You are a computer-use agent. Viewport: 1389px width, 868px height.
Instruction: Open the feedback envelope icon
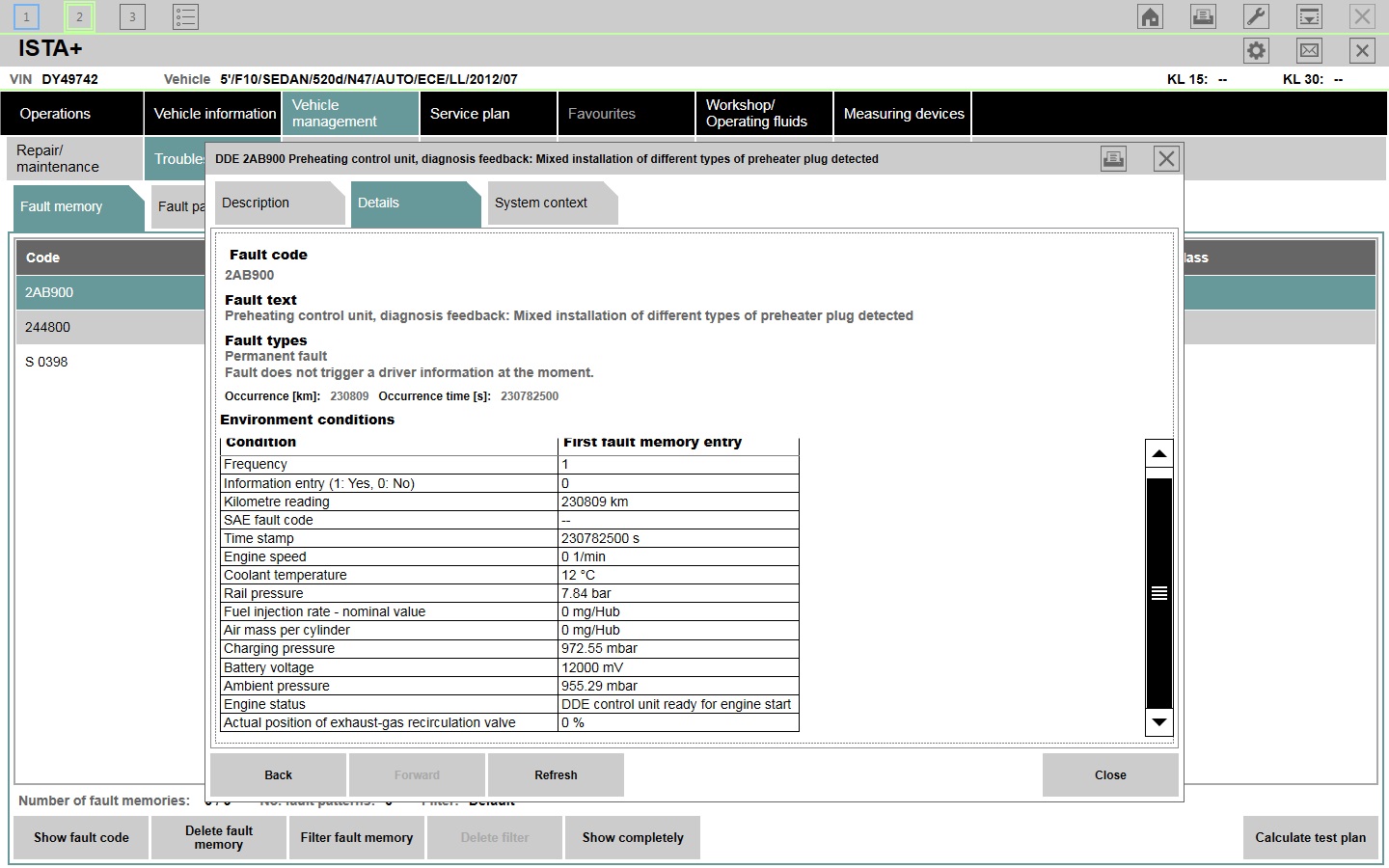(1309, 51)
